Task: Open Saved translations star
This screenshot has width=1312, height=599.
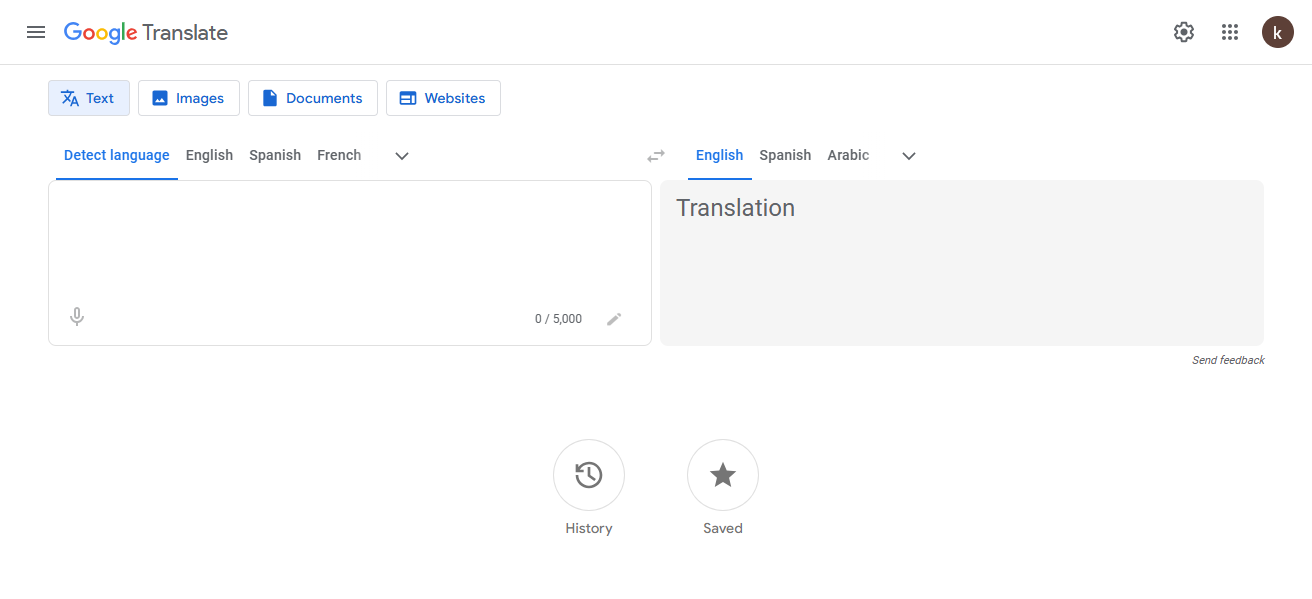Action: pyautogui.click(x=722, y=475)
